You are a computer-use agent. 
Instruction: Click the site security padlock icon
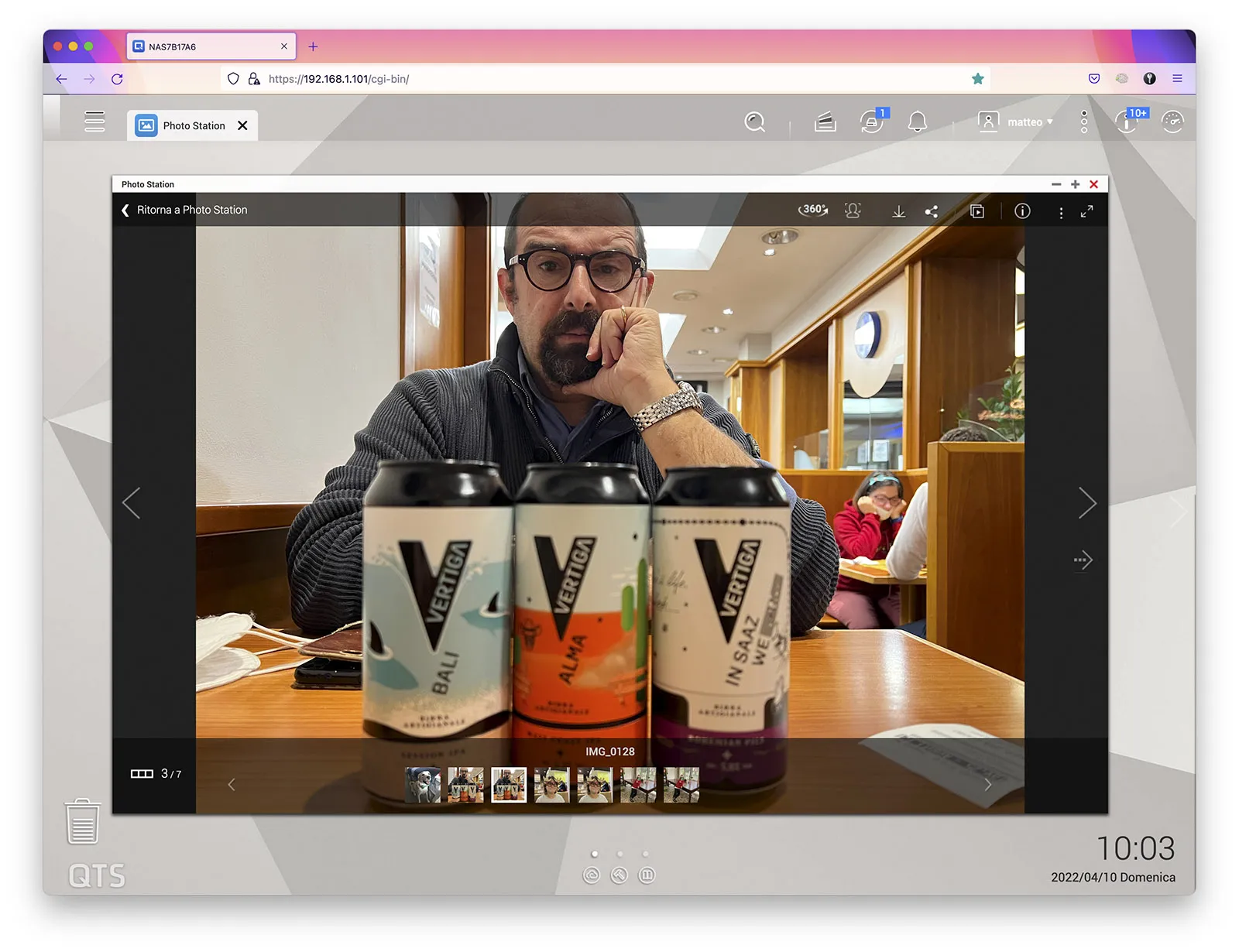pos(253,79)
